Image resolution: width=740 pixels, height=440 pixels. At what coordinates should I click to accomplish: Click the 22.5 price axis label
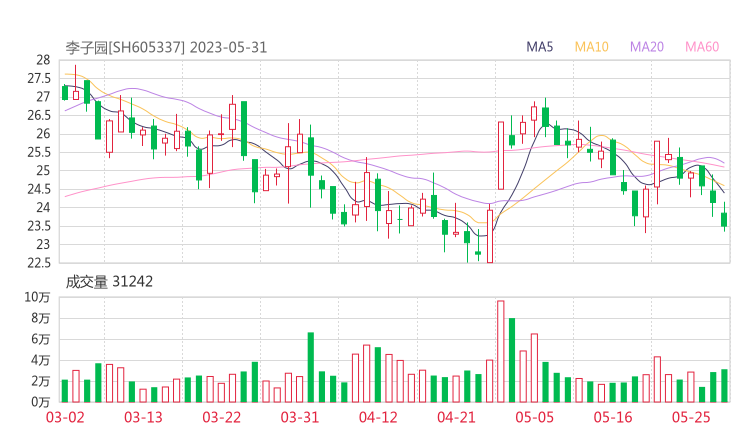coord(39,262)
